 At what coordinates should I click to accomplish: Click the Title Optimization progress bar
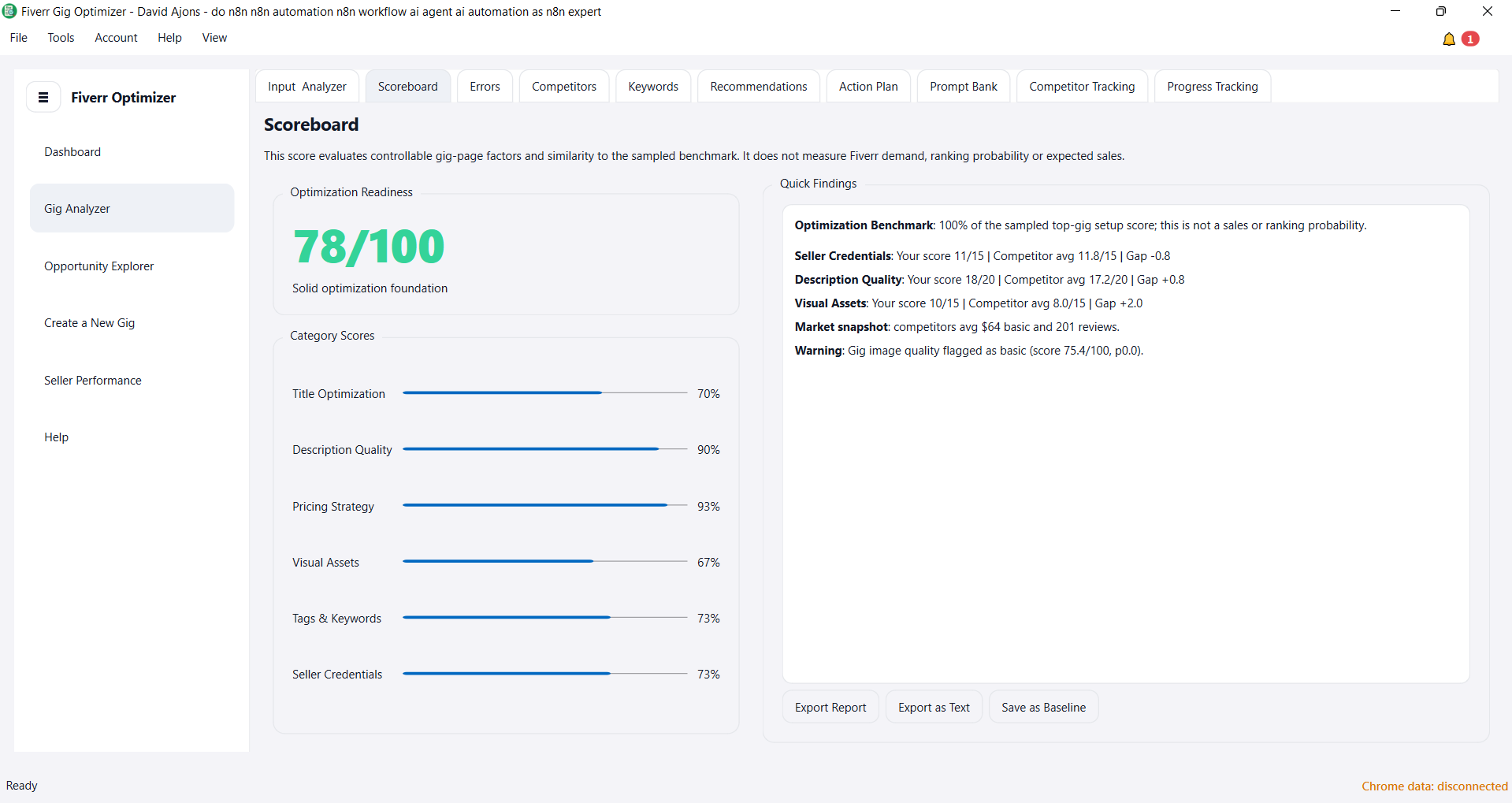[x=545, y=393]
